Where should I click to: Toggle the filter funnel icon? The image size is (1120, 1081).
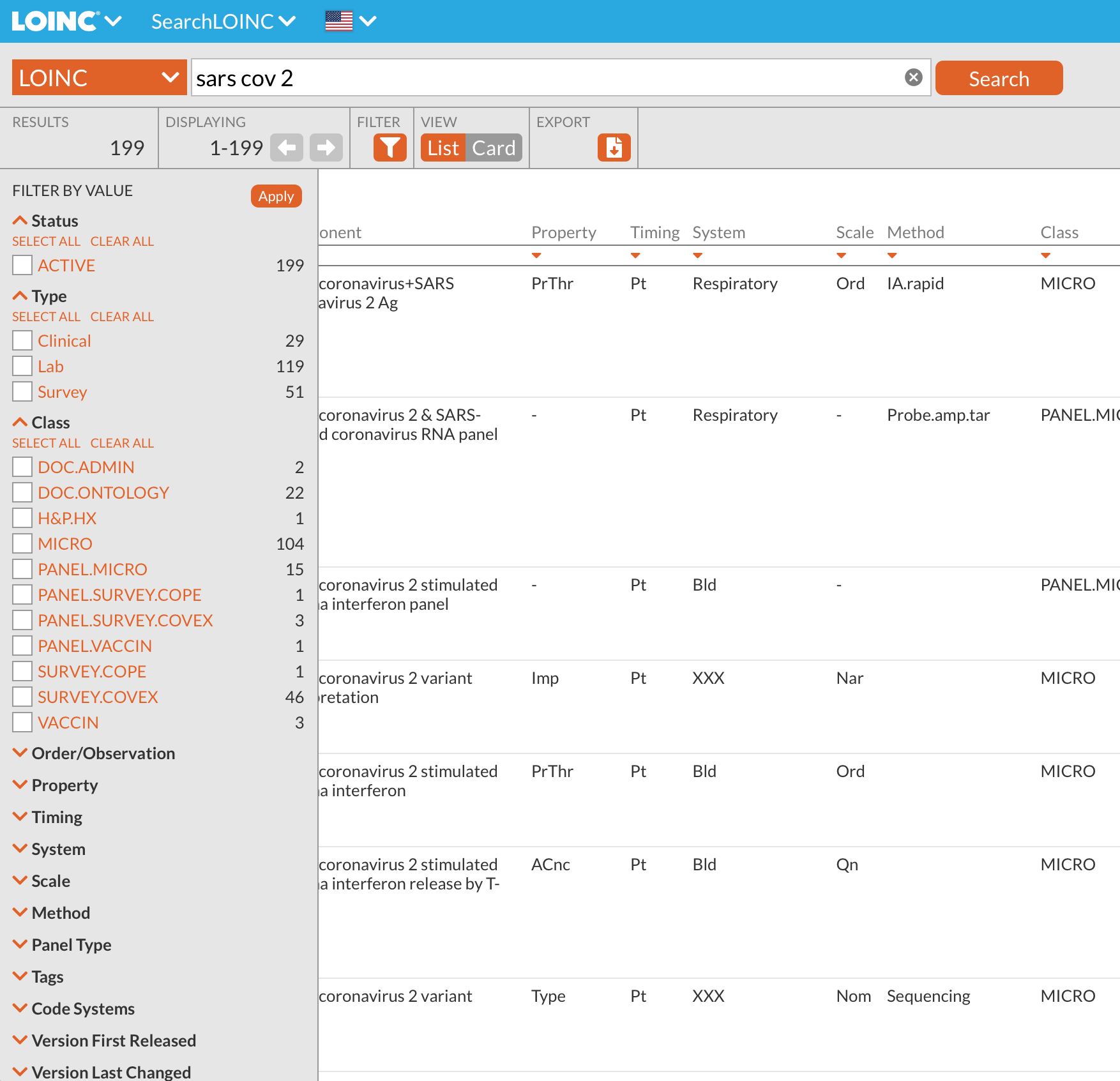tap(390, 147)
